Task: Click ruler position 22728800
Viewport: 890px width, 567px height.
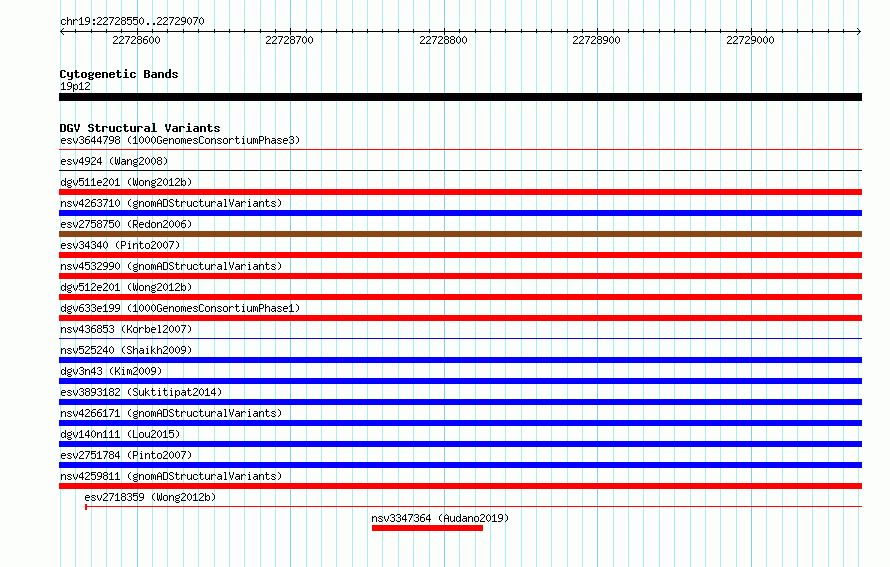Action: click(x=443, y=40)
